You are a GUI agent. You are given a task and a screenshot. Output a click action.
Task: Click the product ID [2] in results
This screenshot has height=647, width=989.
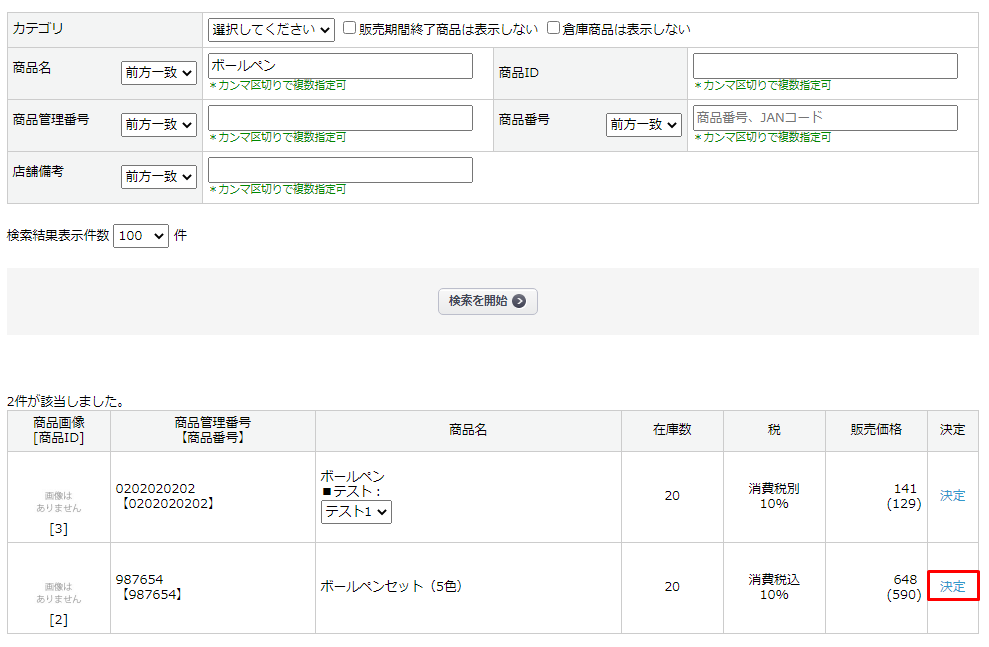(56, 618)
